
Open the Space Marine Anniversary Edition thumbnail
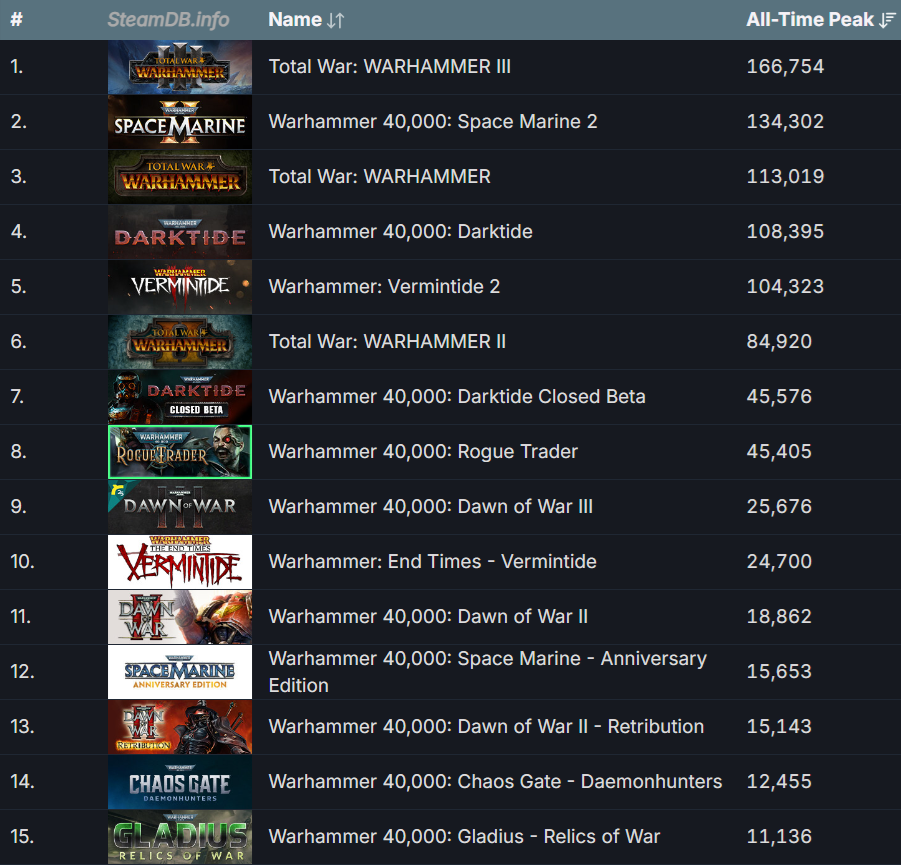[x=180, y=672]
